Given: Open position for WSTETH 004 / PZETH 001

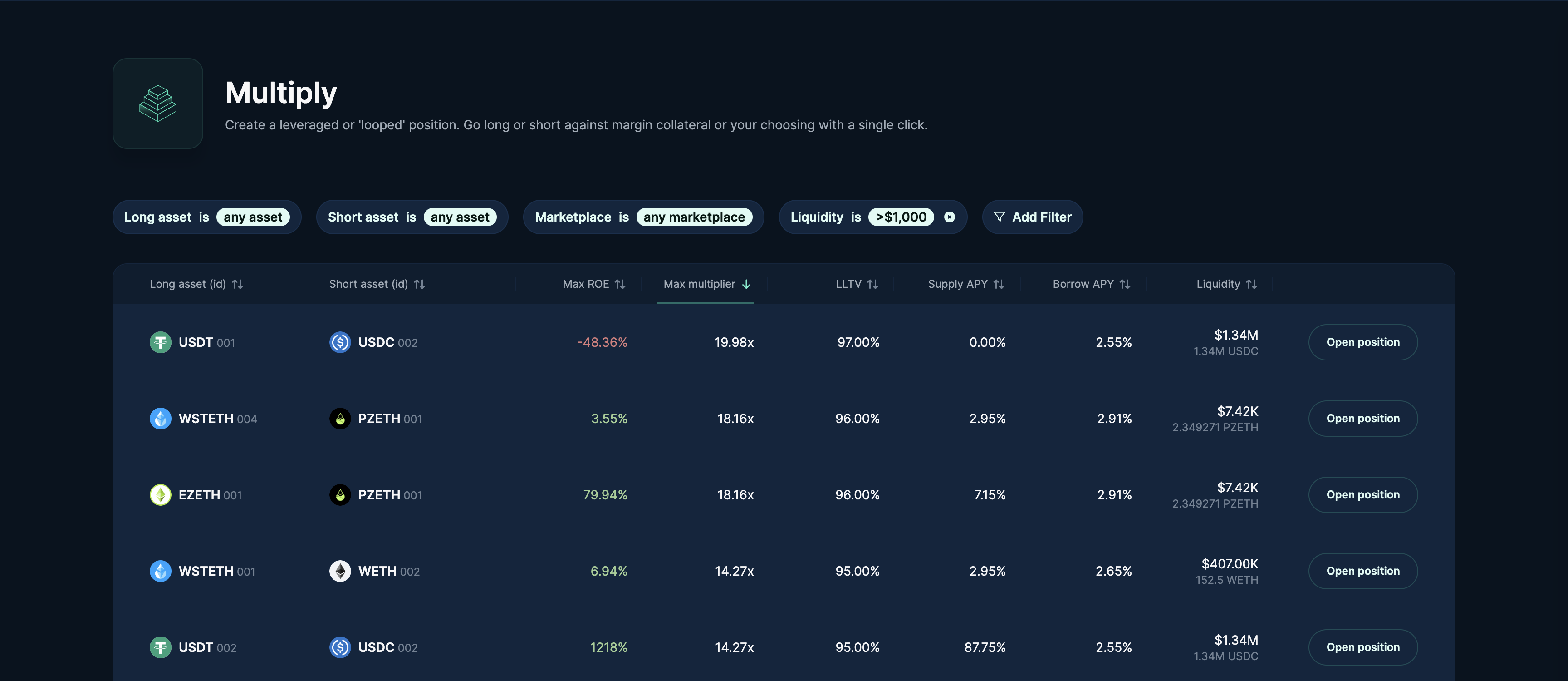Looking at the screenshot, I should click(x=1362, y=419).
